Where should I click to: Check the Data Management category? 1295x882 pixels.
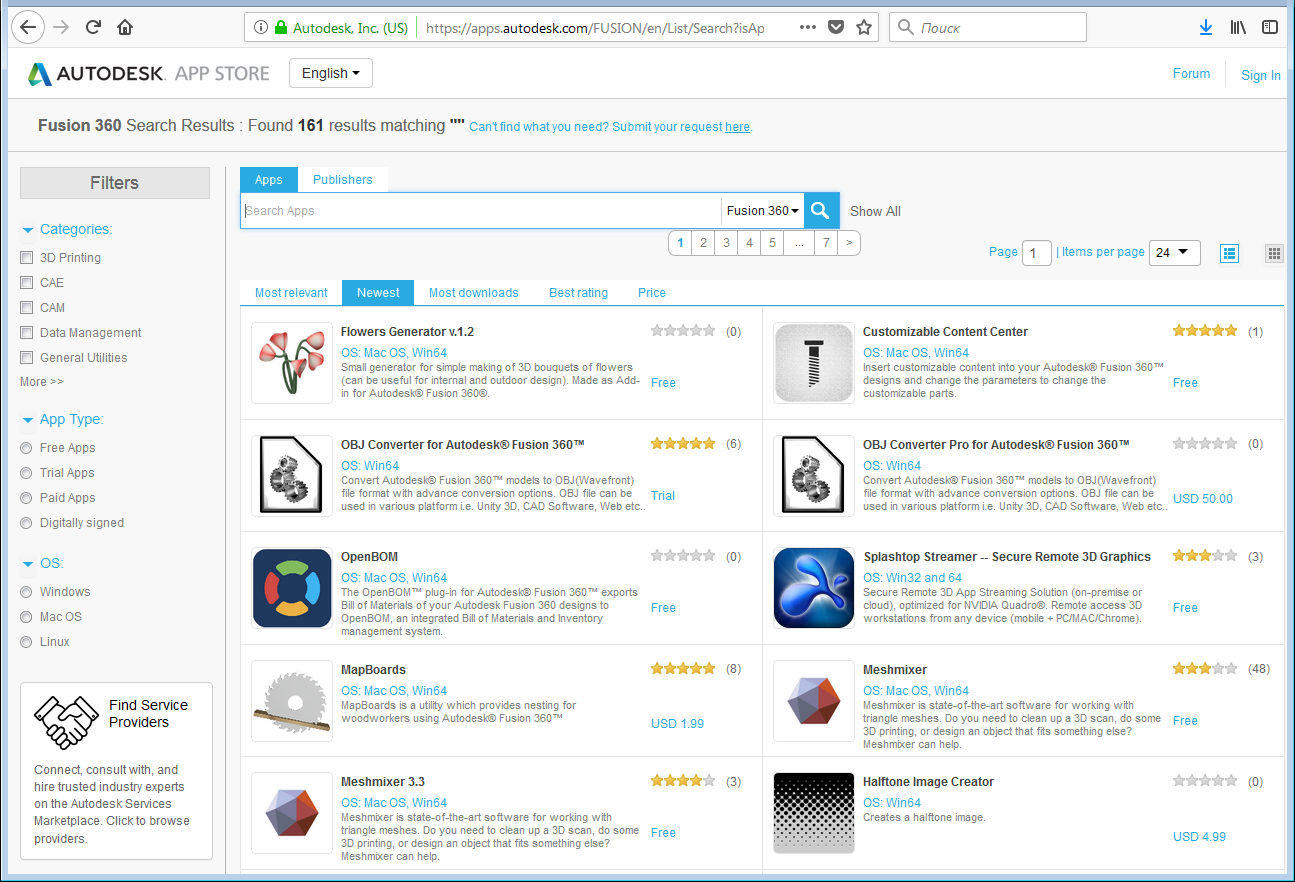tap(27, 332)
